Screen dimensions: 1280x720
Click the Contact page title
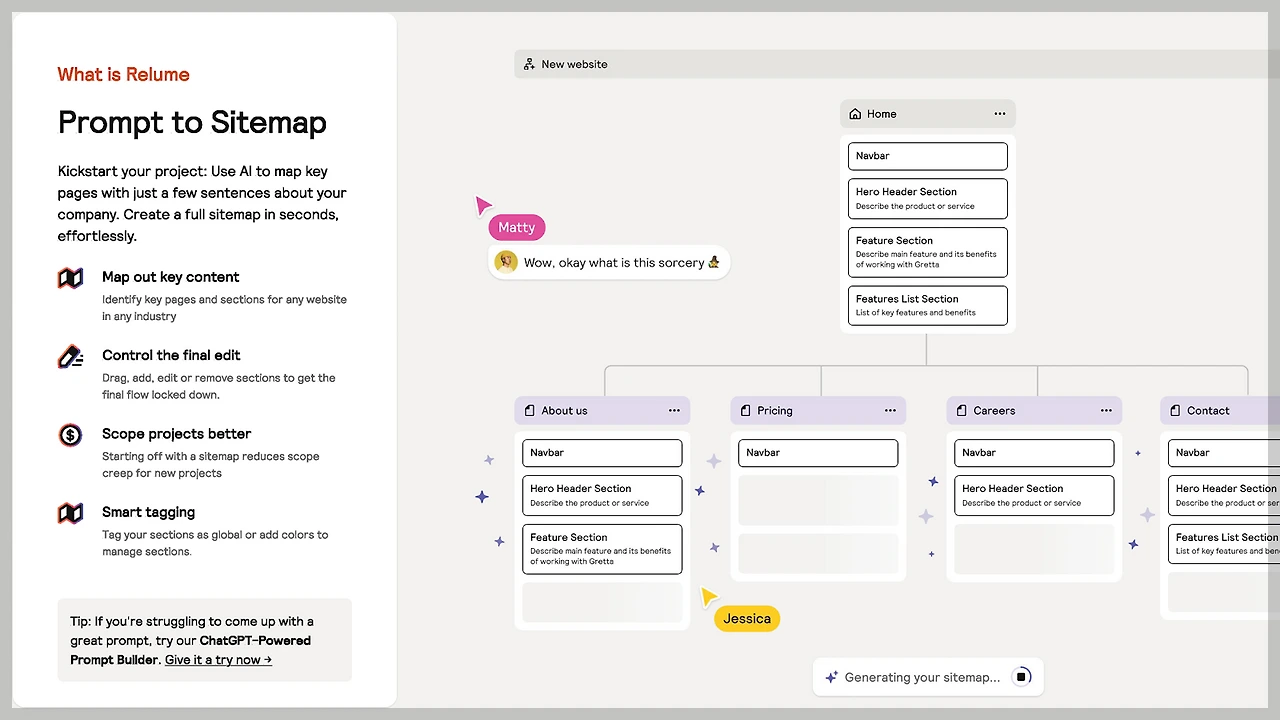click(1208, 411)
